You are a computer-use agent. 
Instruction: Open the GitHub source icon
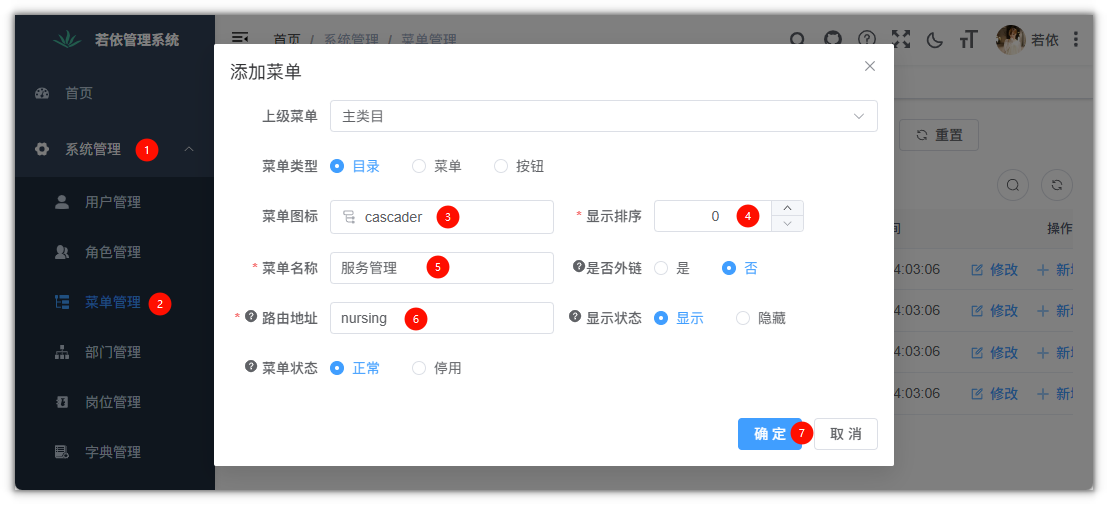[833, 40]
